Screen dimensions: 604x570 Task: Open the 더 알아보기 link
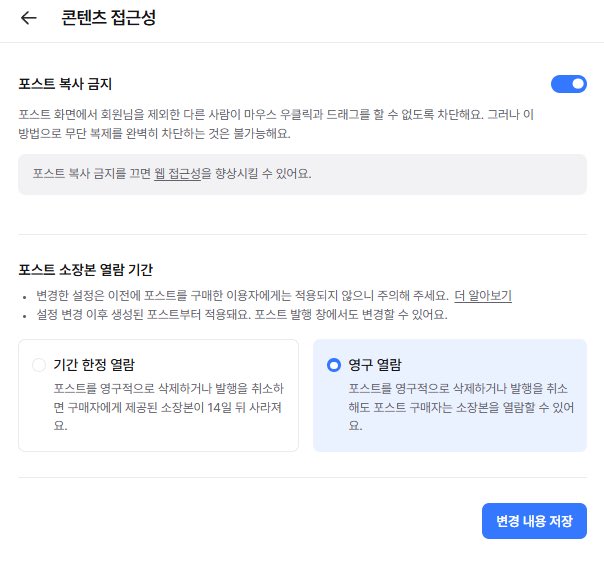pyautogui.click(x=483, y=296)
